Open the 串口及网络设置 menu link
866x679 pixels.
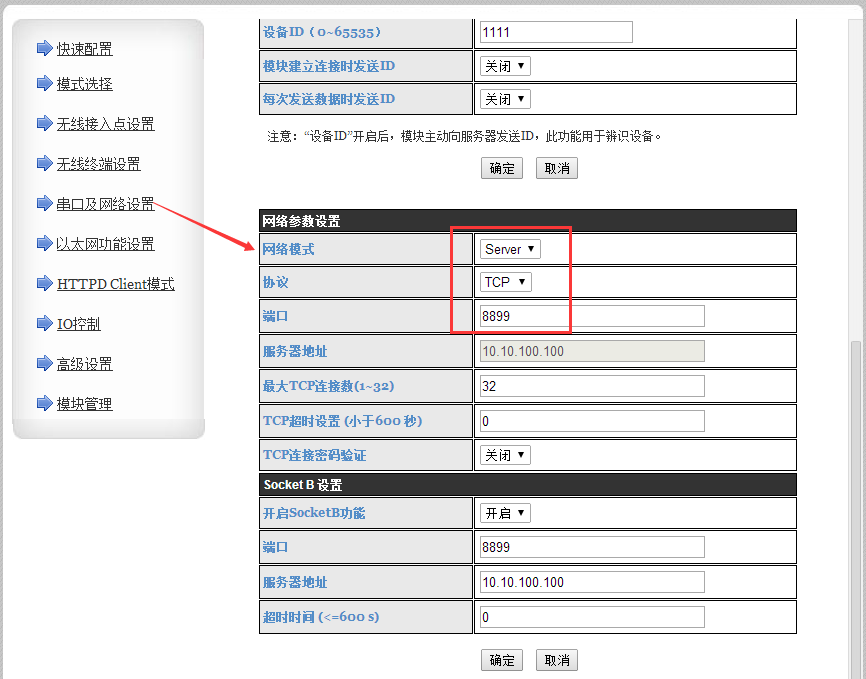pyautogui.click(x=105, y=204)
